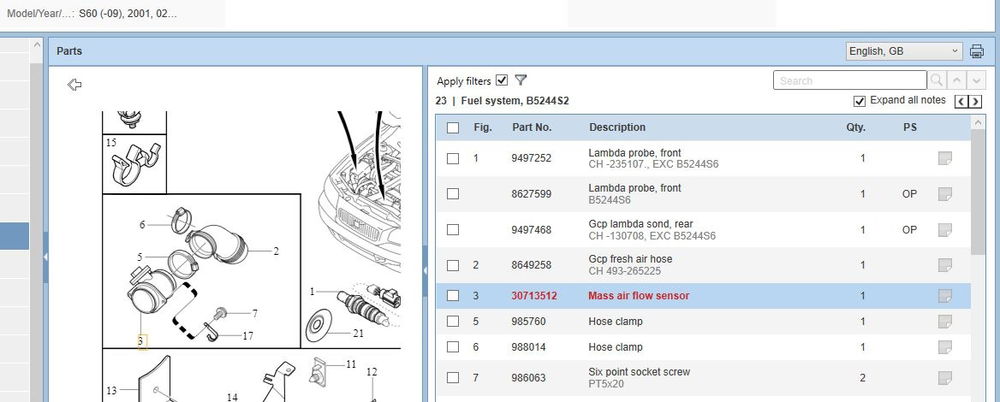The height and width of the screenshot is (402, 1000).
Task: Click the search magnifier icon
Action: coord(937,80)
